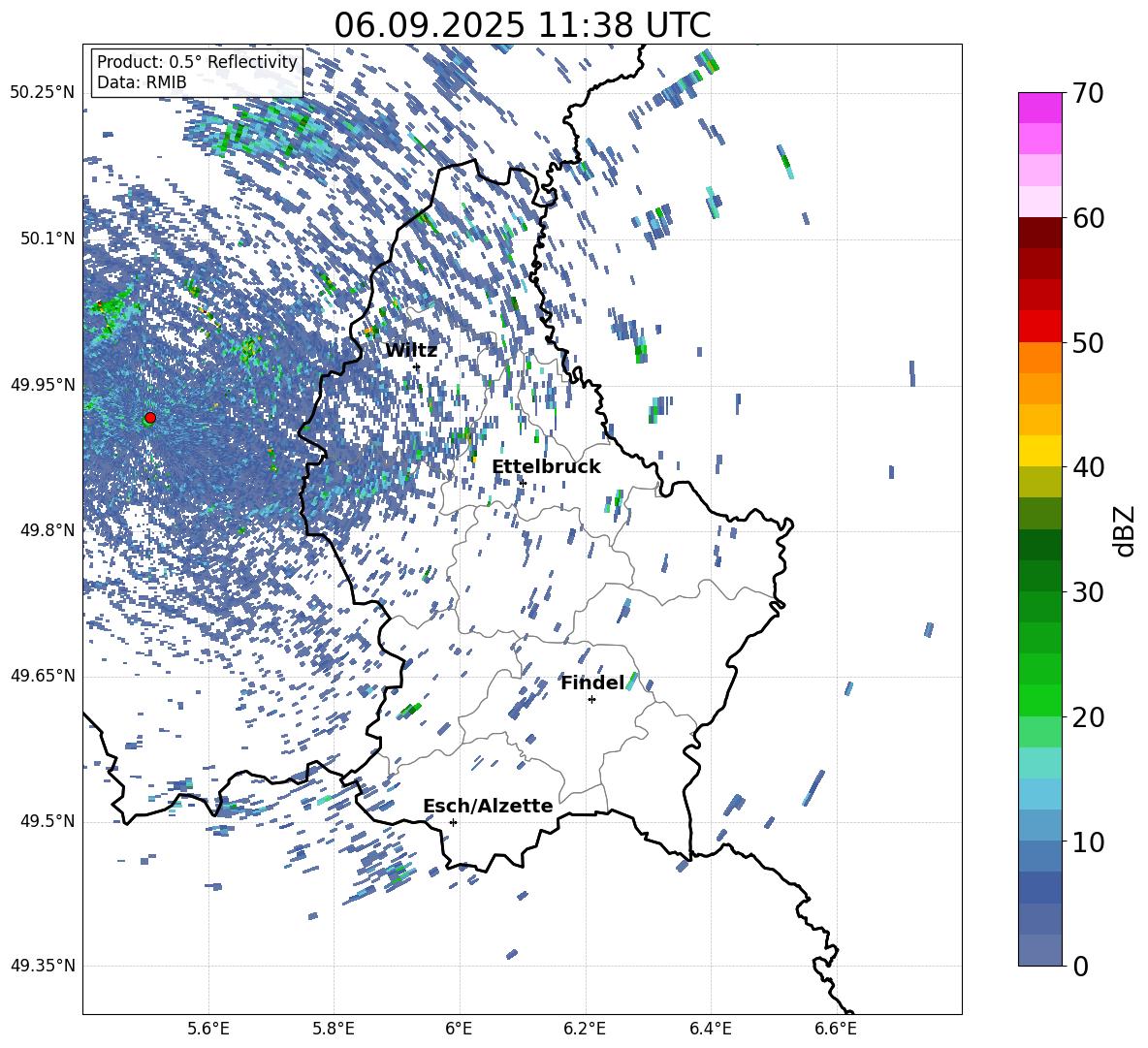Click the colorbar tick label 30
This screenshot has width=1148, height=1048.
[1088, 591]
